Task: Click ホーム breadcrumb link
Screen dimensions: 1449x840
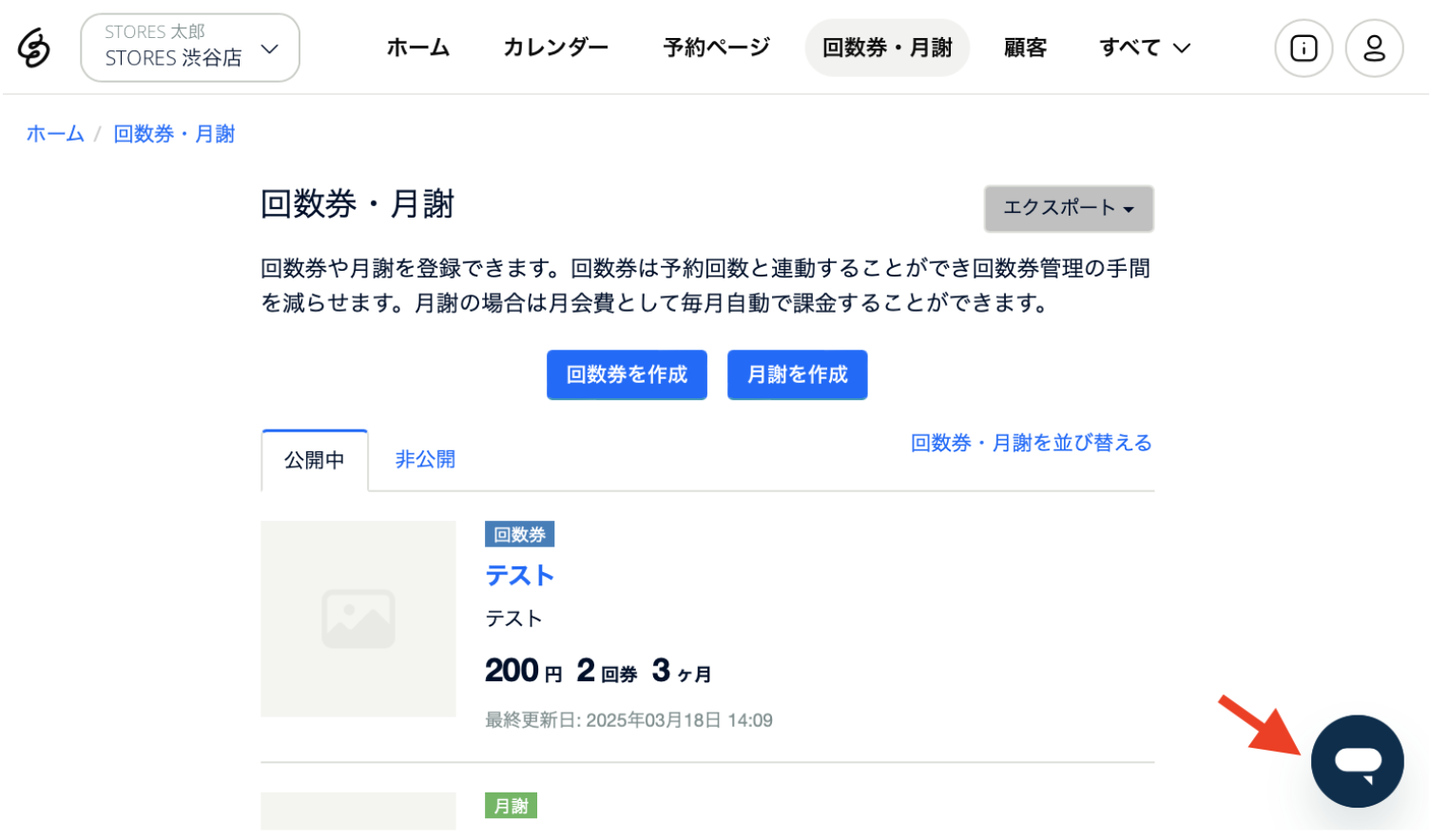Action: [55, 134]
